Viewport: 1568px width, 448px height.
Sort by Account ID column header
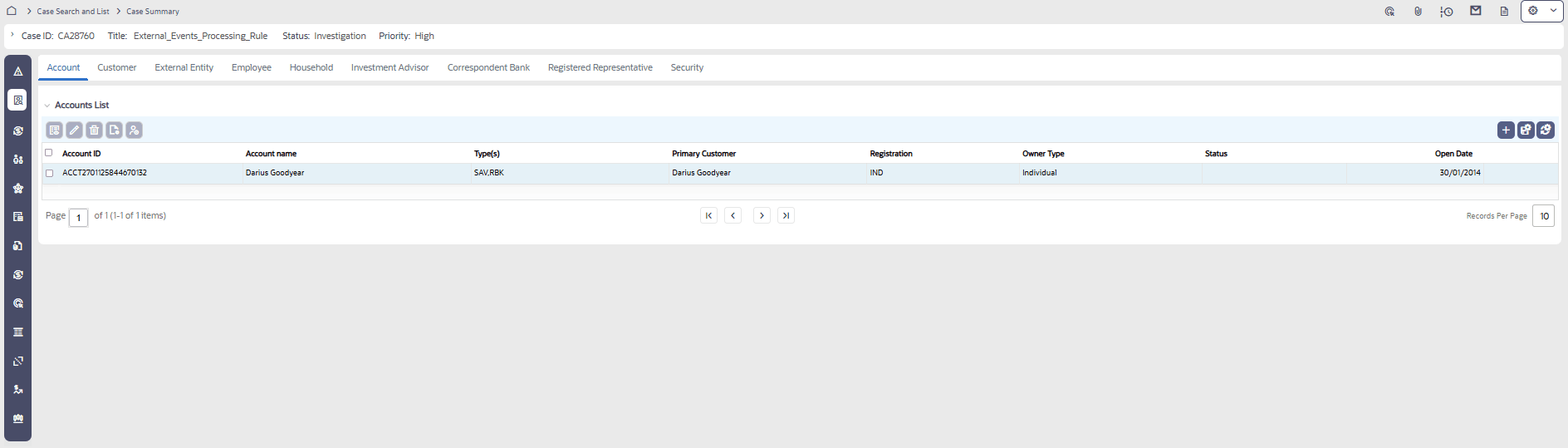(x=81, y=154)
